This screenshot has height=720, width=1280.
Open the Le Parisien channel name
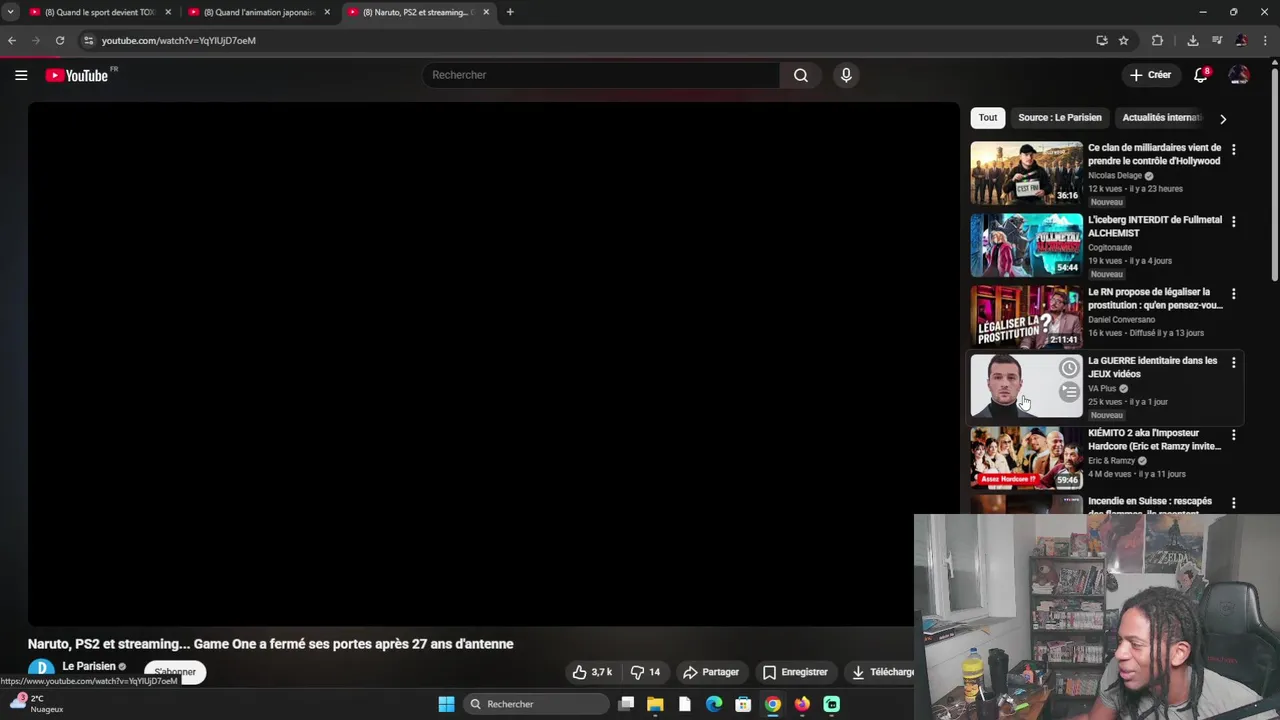[89, 666]
